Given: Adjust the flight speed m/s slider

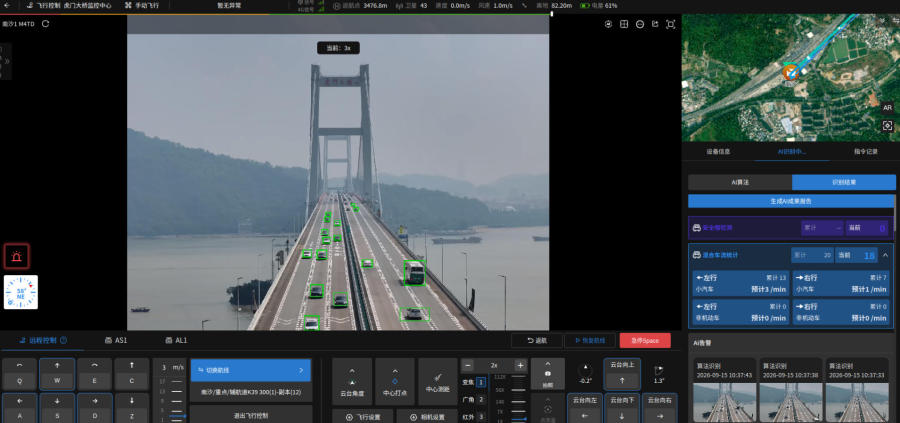Looking at the screenshot, I should [177, 399].
